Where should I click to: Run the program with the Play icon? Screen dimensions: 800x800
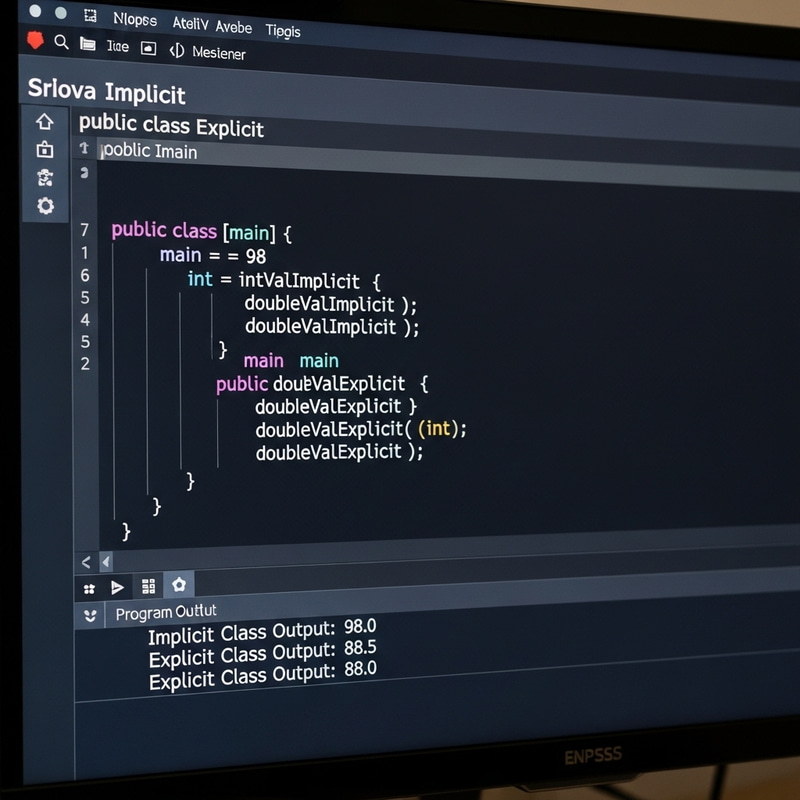117,586
